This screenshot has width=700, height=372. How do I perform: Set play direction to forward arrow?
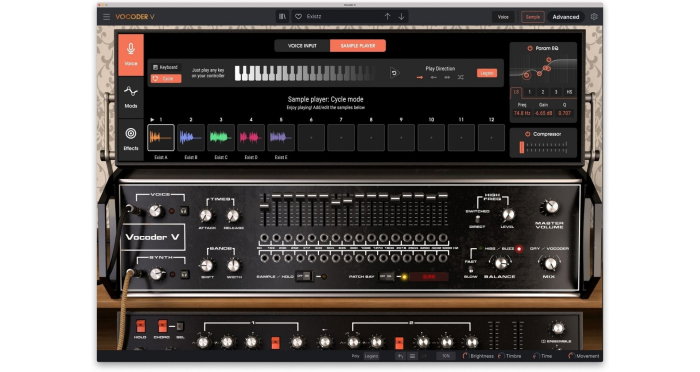[x=420, y=78]
